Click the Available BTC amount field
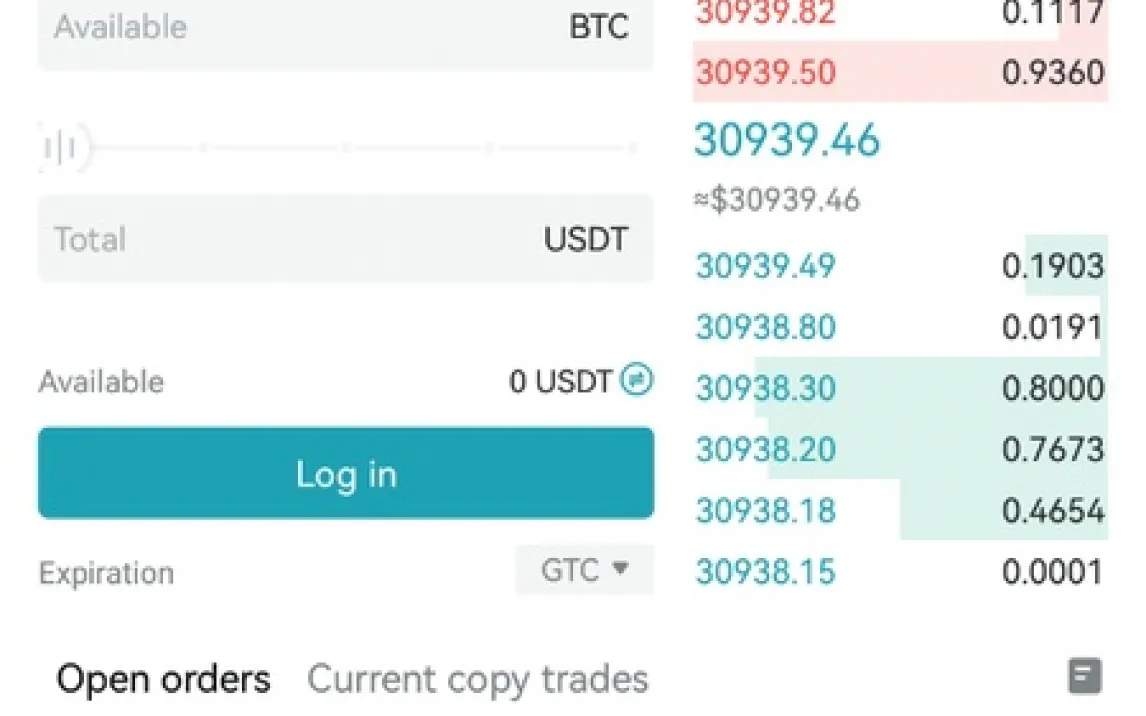The height and width of the screenshot is (716, 1146). pos(345,27)
